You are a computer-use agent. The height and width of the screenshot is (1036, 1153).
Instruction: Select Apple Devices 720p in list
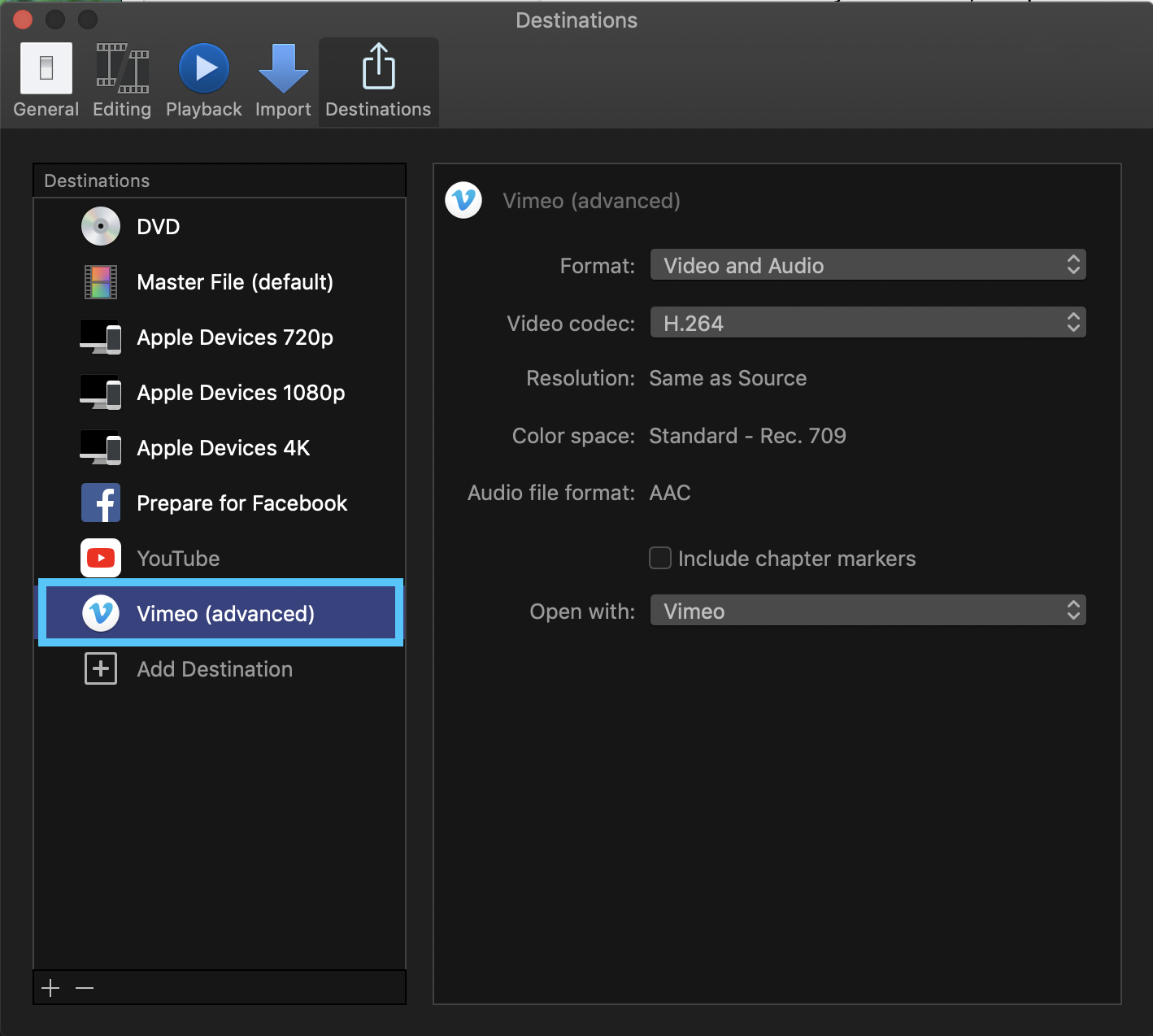[x=234, y=337]
